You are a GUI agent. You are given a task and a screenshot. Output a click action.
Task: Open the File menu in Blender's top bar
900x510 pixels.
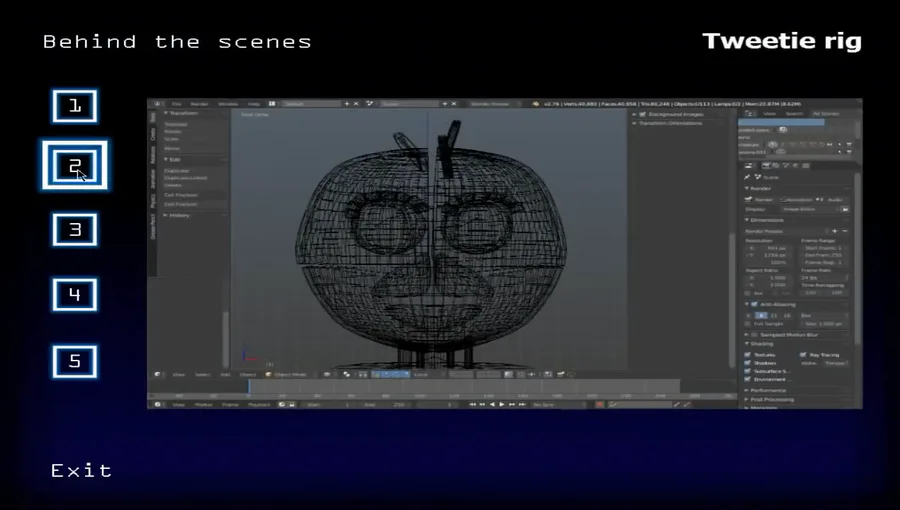(x=177, y=104)
